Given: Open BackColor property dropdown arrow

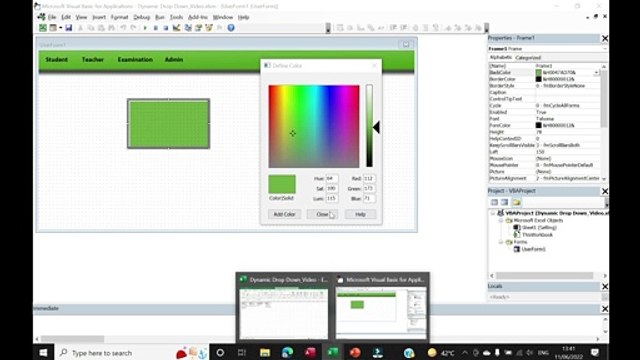Looking at the screenshot, I should point(596,72).
